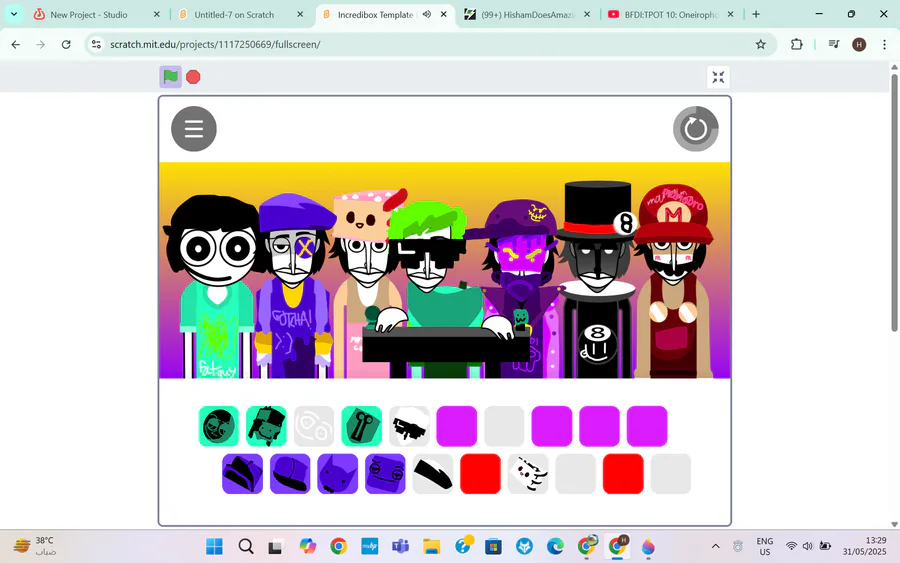Pick the grayed-out pixel sunglasses icon

click(409, 426)
